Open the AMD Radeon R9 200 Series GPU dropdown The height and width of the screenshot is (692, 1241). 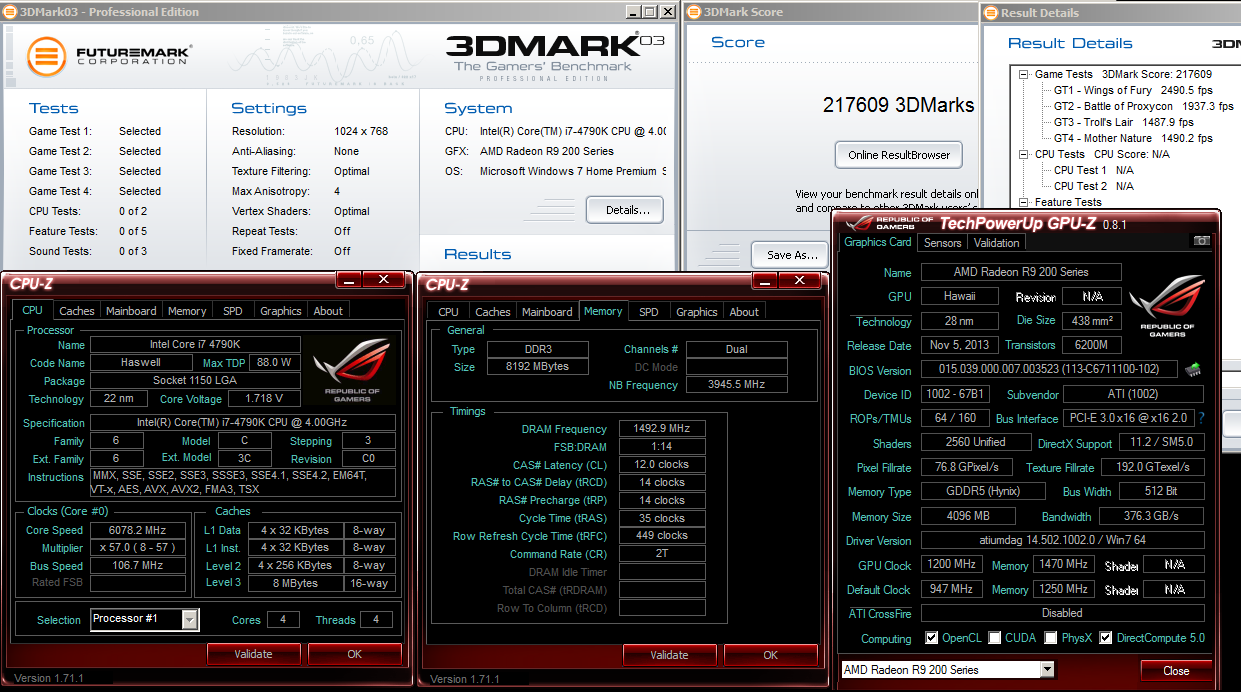[1047, 670]
